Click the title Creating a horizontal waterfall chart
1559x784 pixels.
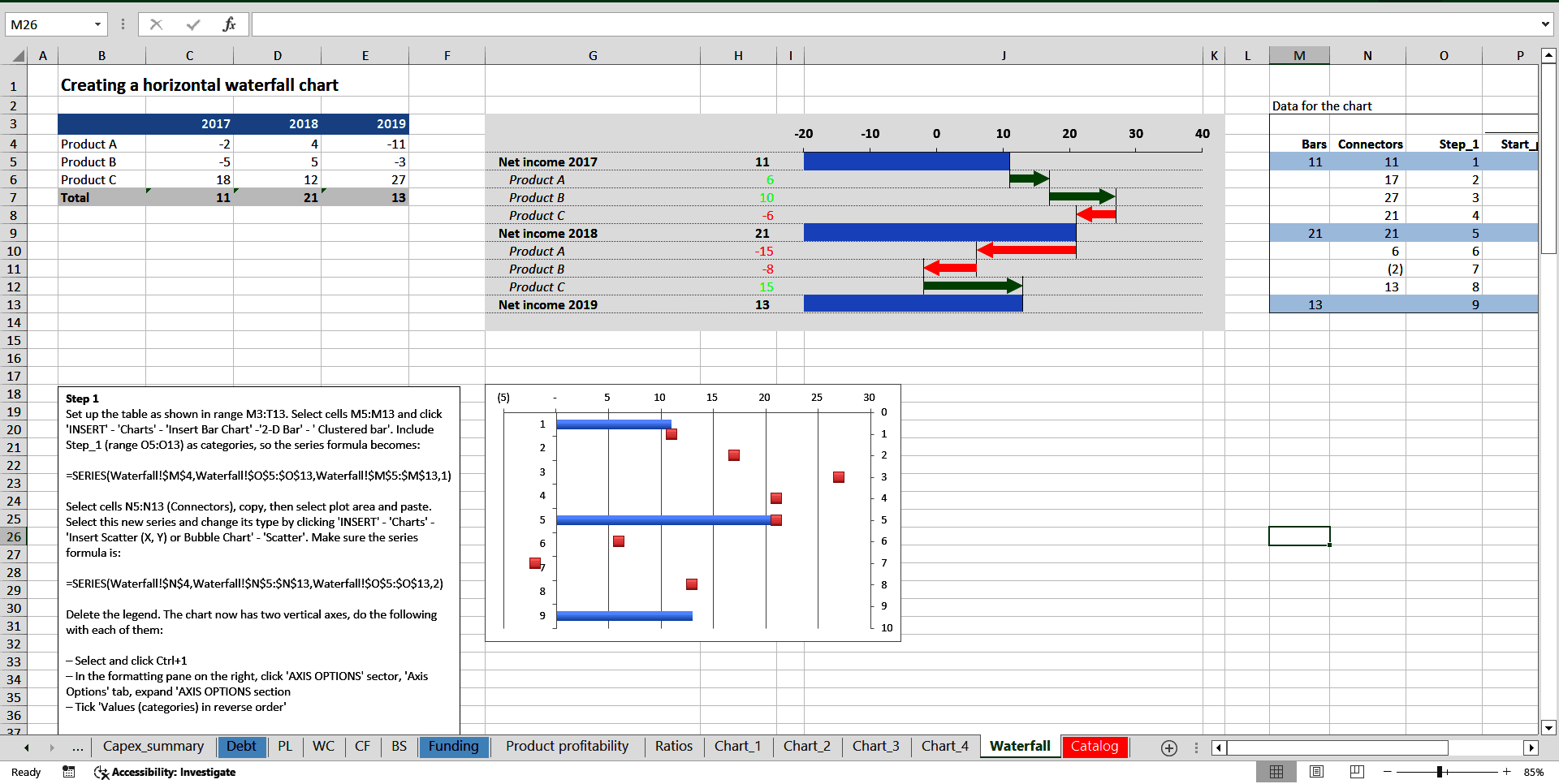[x=200, y=85]
